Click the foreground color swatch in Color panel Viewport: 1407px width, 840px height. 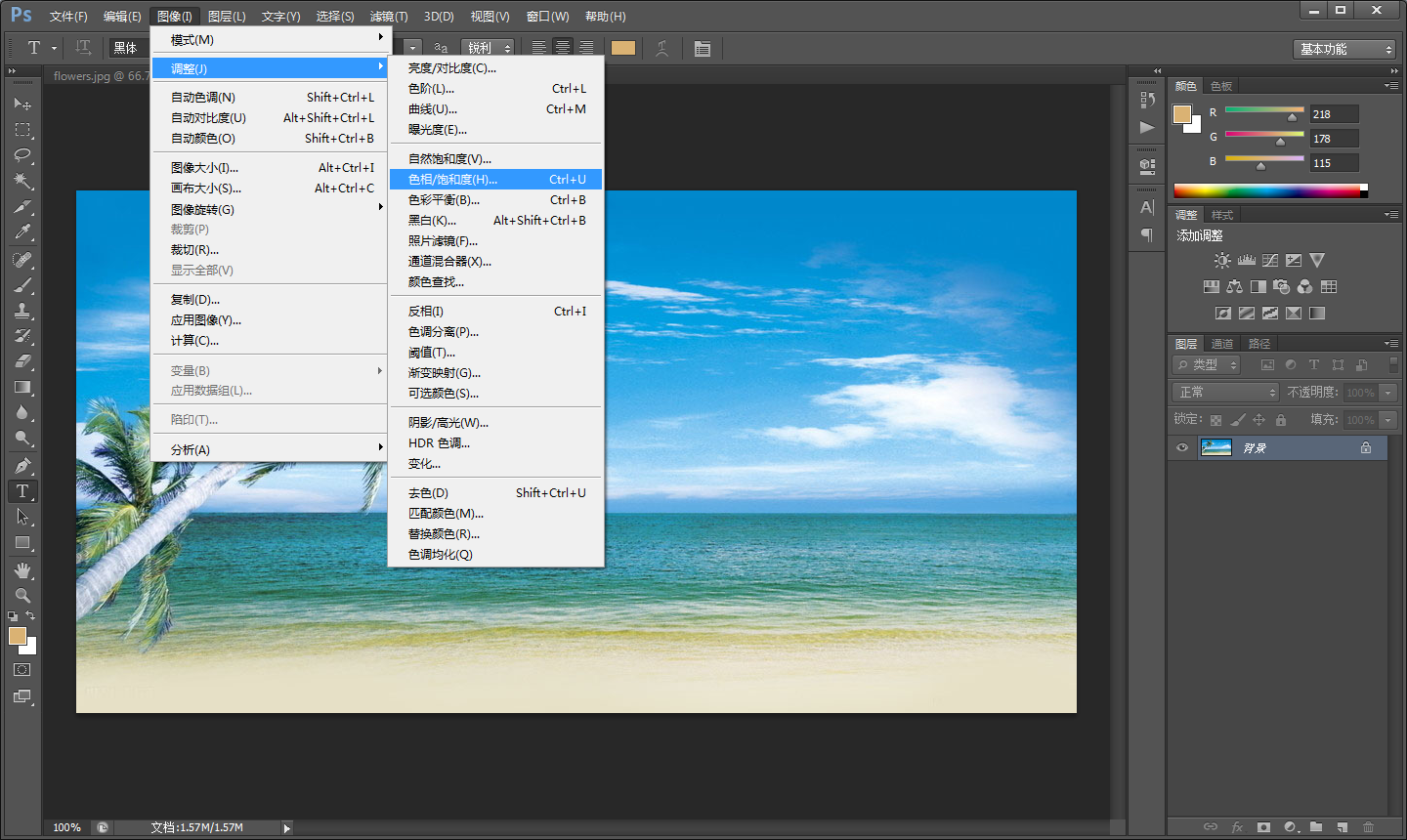1182,114
